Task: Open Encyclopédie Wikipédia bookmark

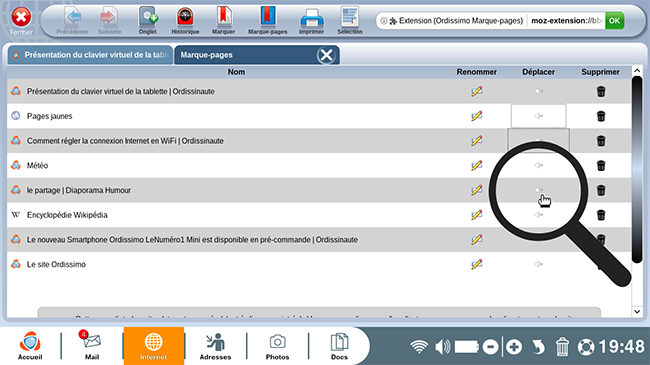Action: coord(67,215)
